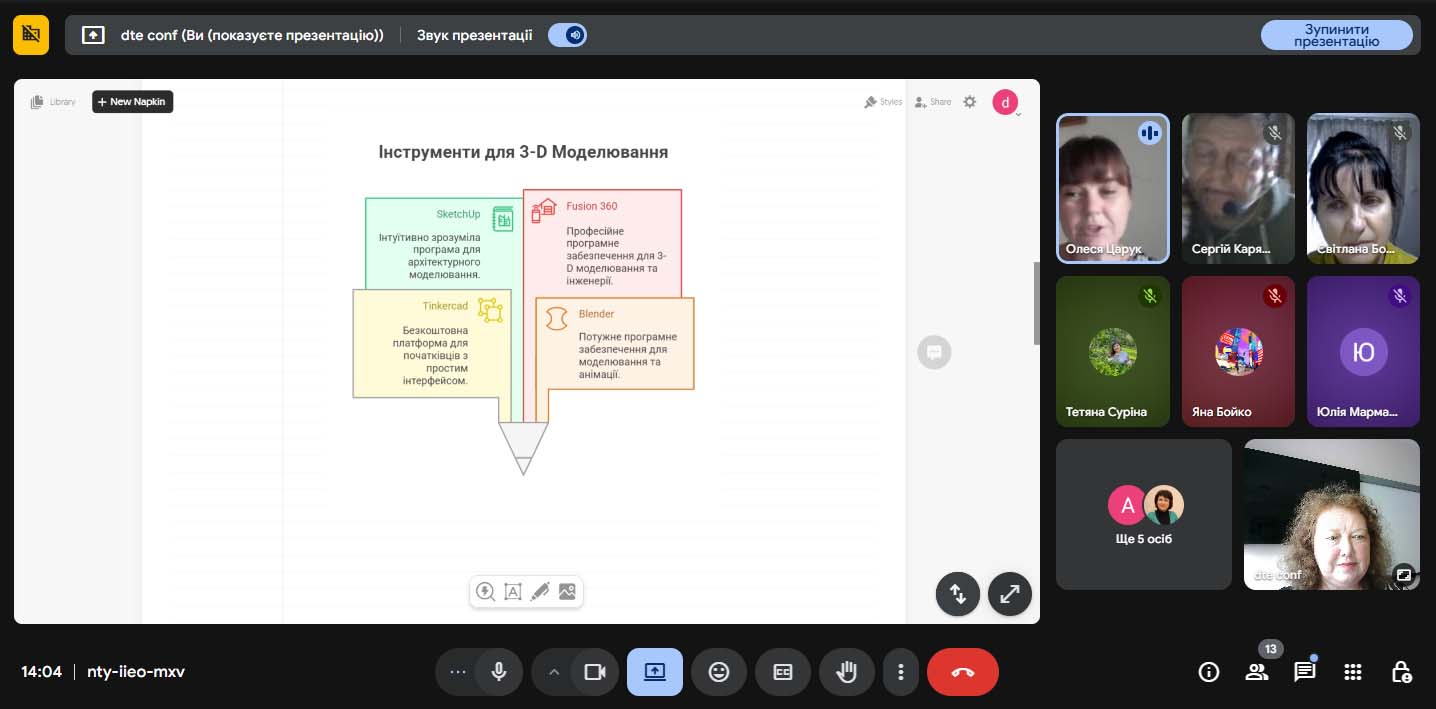Image resolution: width=1436 pixels, height=709 pixels.
Task: Open the emoji reactions panel
Action: coord(718,672)
